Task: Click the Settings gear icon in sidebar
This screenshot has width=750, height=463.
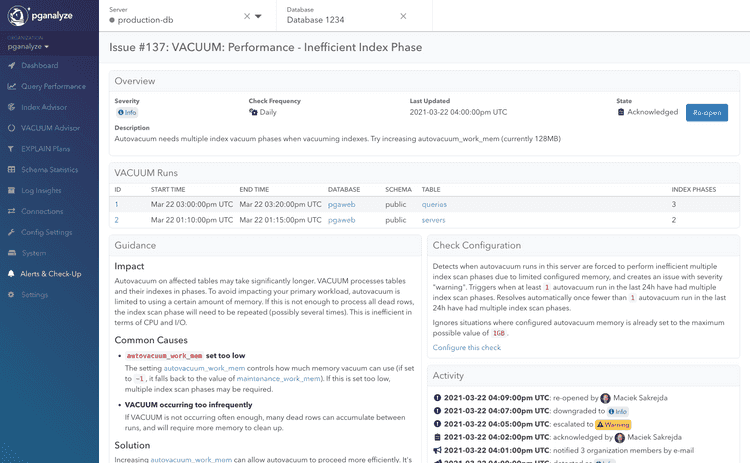Action: [11, 295]
